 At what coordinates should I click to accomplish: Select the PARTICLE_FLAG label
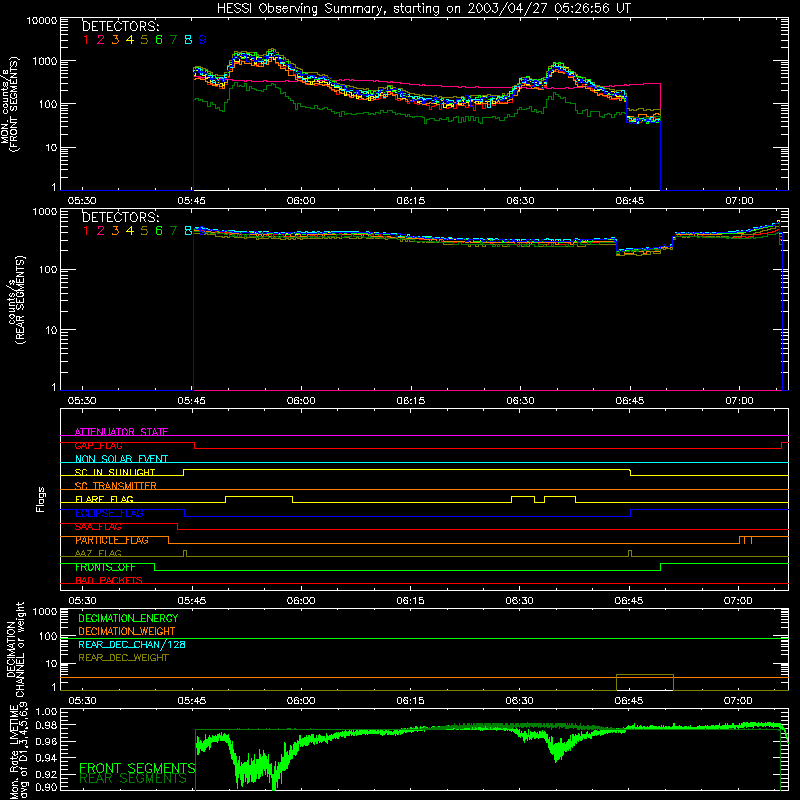click(x=112, y=540)
